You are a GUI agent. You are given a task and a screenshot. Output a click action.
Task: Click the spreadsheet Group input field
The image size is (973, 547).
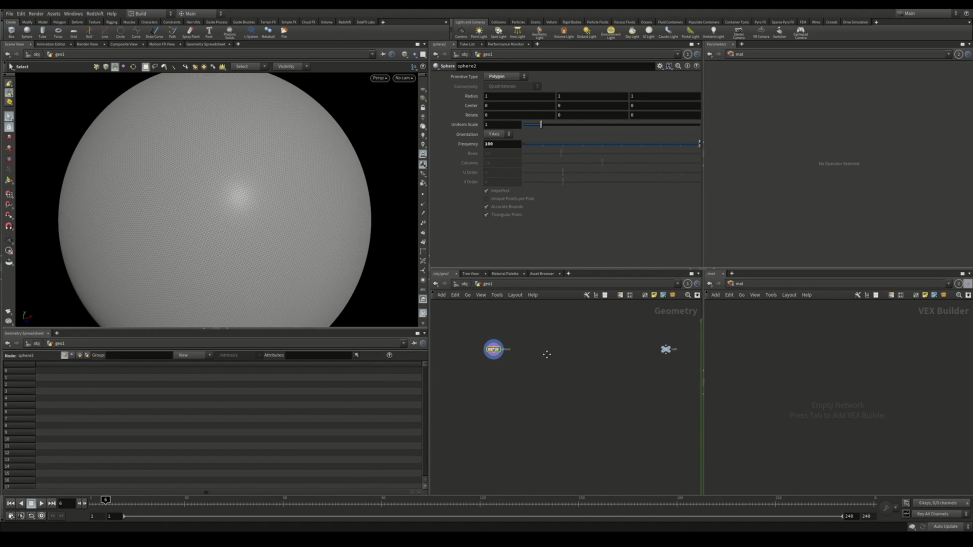[x=139, y=355]
